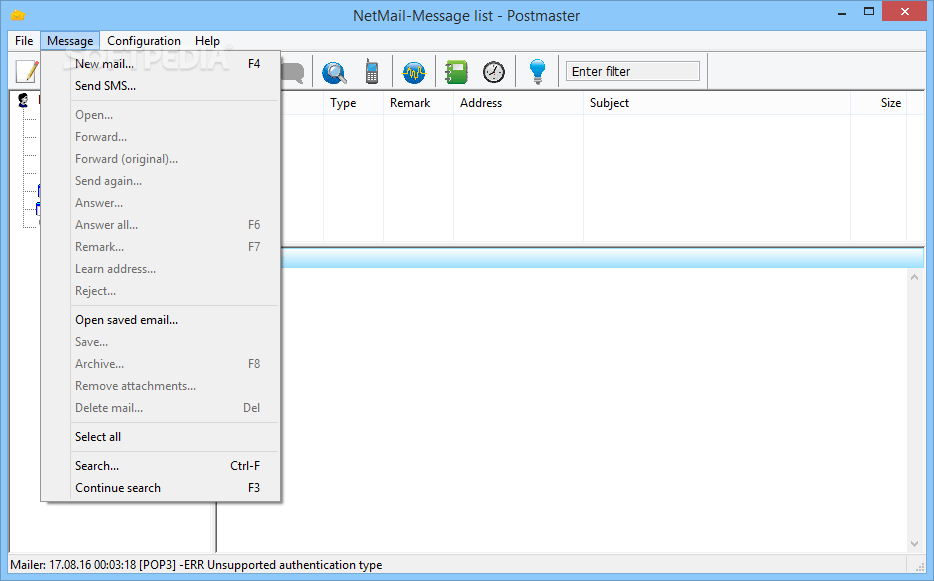Click the Remove attachments... entry
This screenshot has height=581, width=934.
pos(161,386)
